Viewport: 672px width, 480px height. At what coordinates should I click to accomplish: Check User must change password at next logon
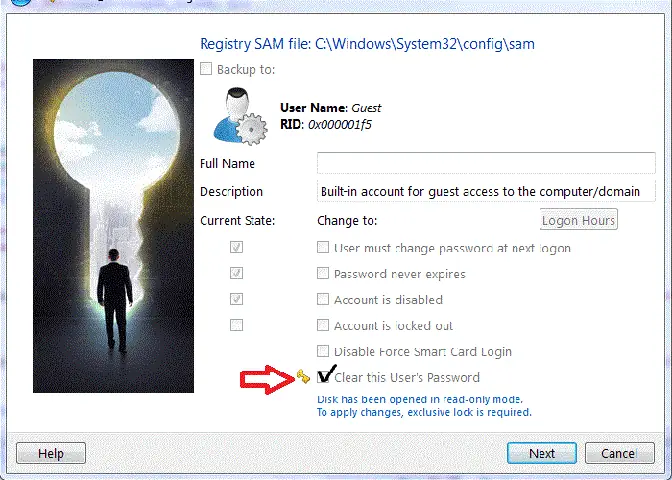(x=323, y=247)
